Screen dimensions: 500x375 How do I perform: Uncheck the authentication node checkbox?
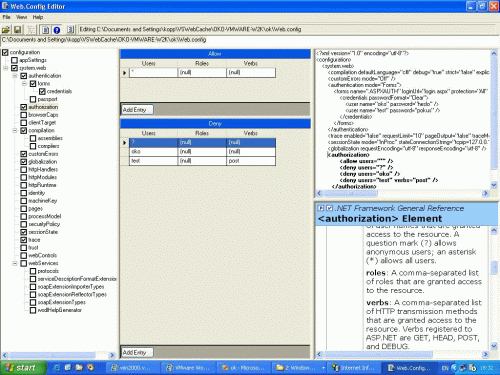pyautogui.click(x=24, y=76)
